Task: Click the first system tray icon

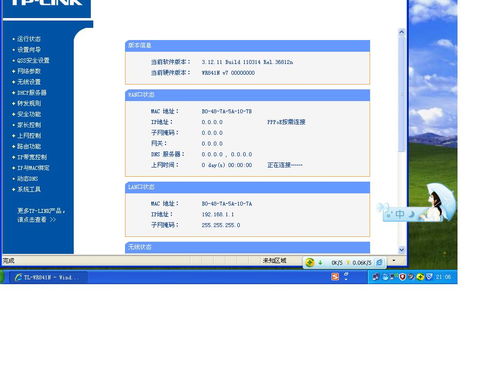Action: coord(376,277)
